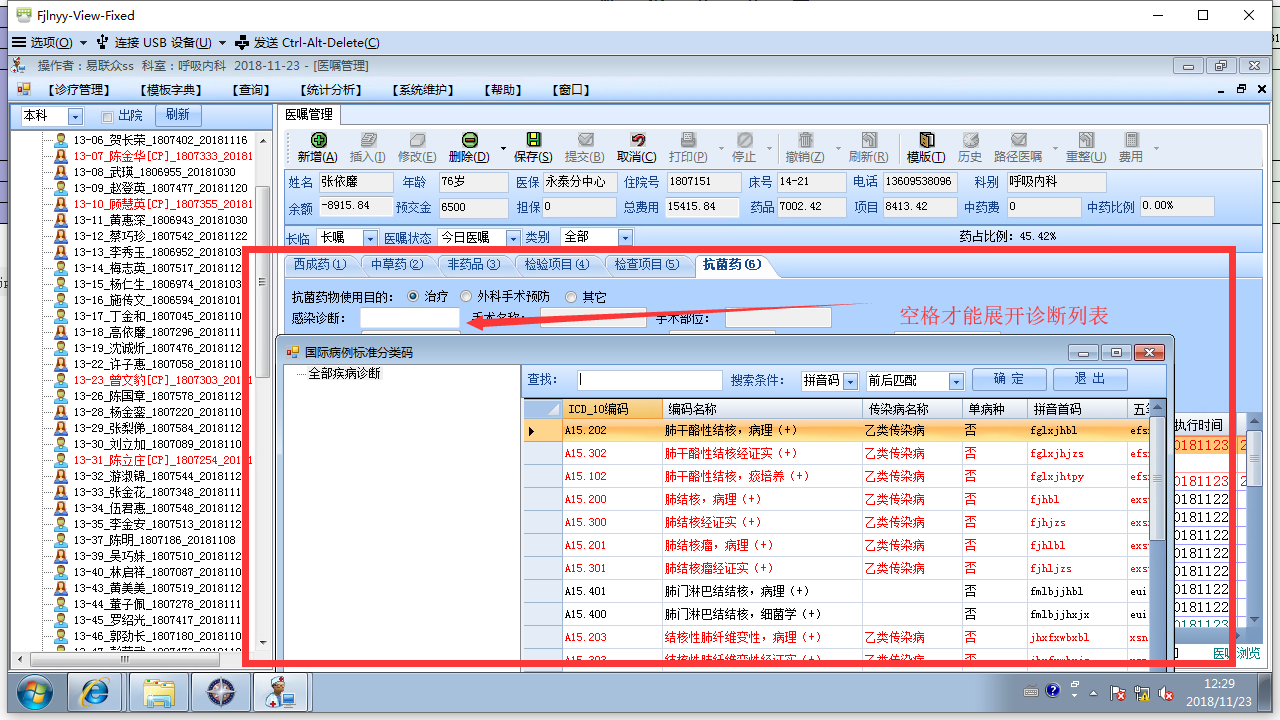Click the 退出 button in diagnosis dialog

1090,380
